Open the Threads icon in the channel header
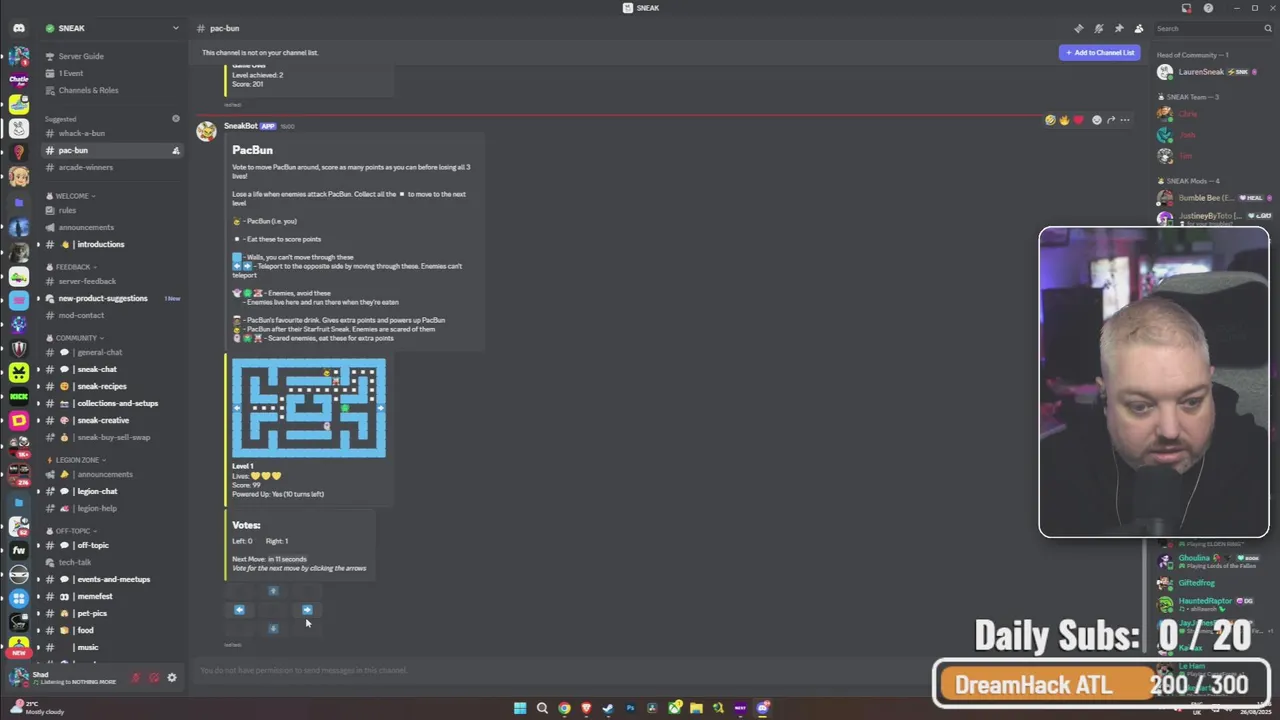The height and width of the screenshot is (720, 1280). pos(1078,28)
